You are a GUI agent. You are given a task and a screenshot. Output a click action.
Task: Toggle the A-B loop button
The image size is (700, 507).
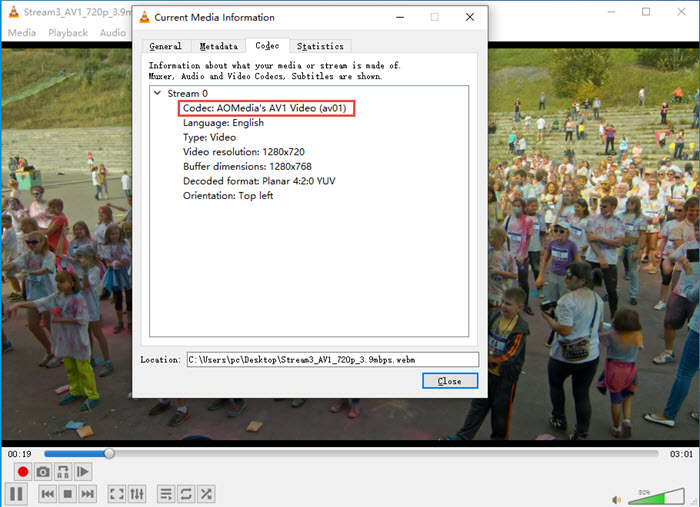63,471
